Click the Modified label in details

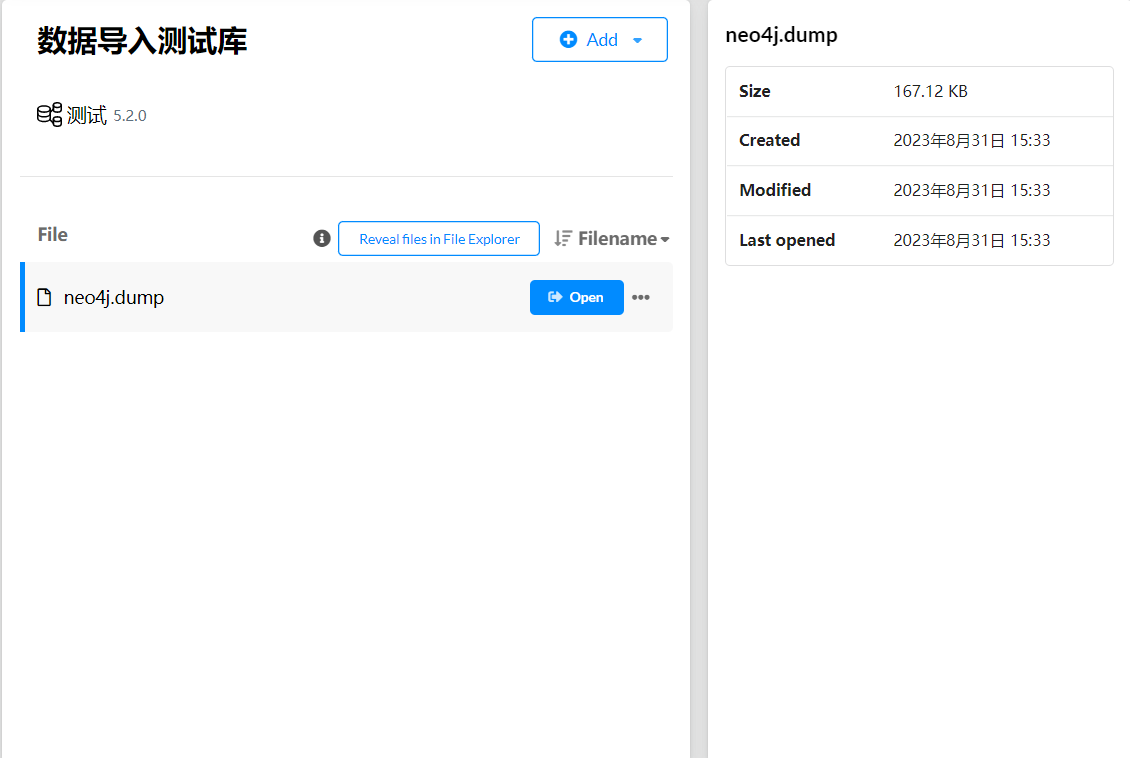775,190
